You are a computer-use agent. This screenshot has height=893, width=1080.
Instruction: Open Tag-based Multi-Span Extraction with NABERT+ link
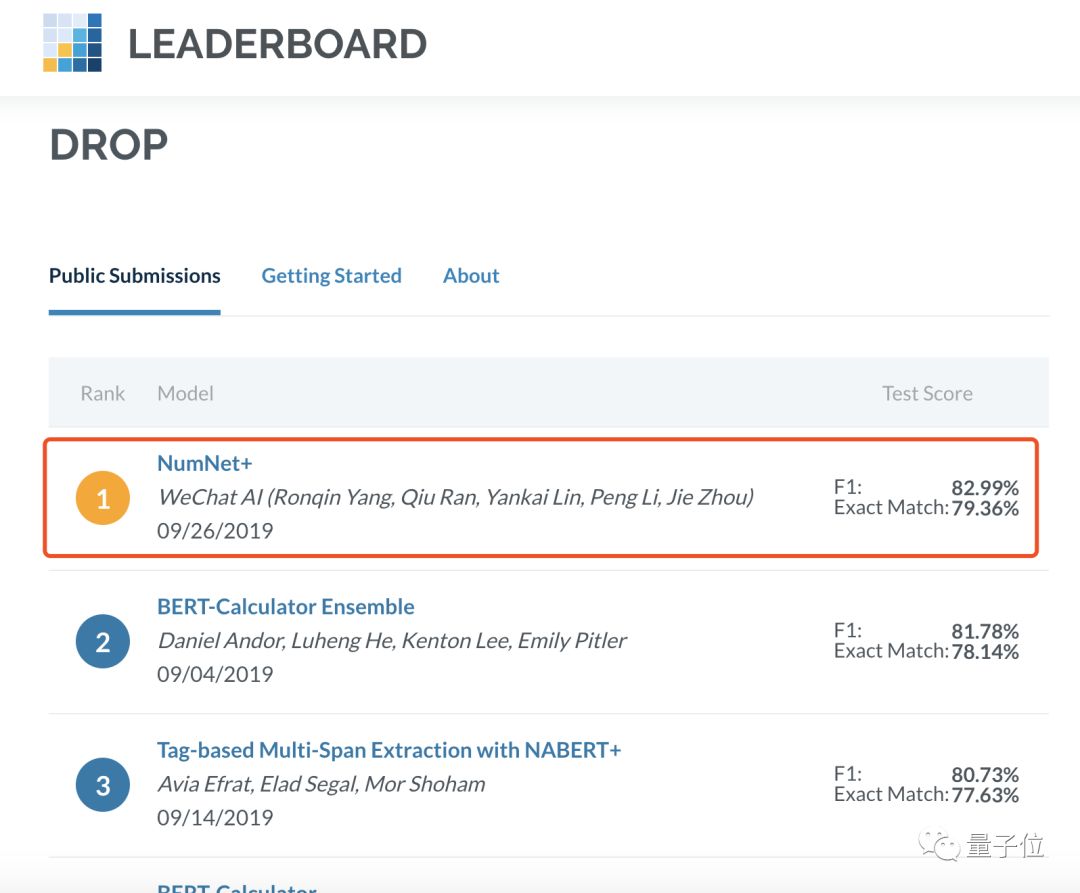(x=389, y=750)
